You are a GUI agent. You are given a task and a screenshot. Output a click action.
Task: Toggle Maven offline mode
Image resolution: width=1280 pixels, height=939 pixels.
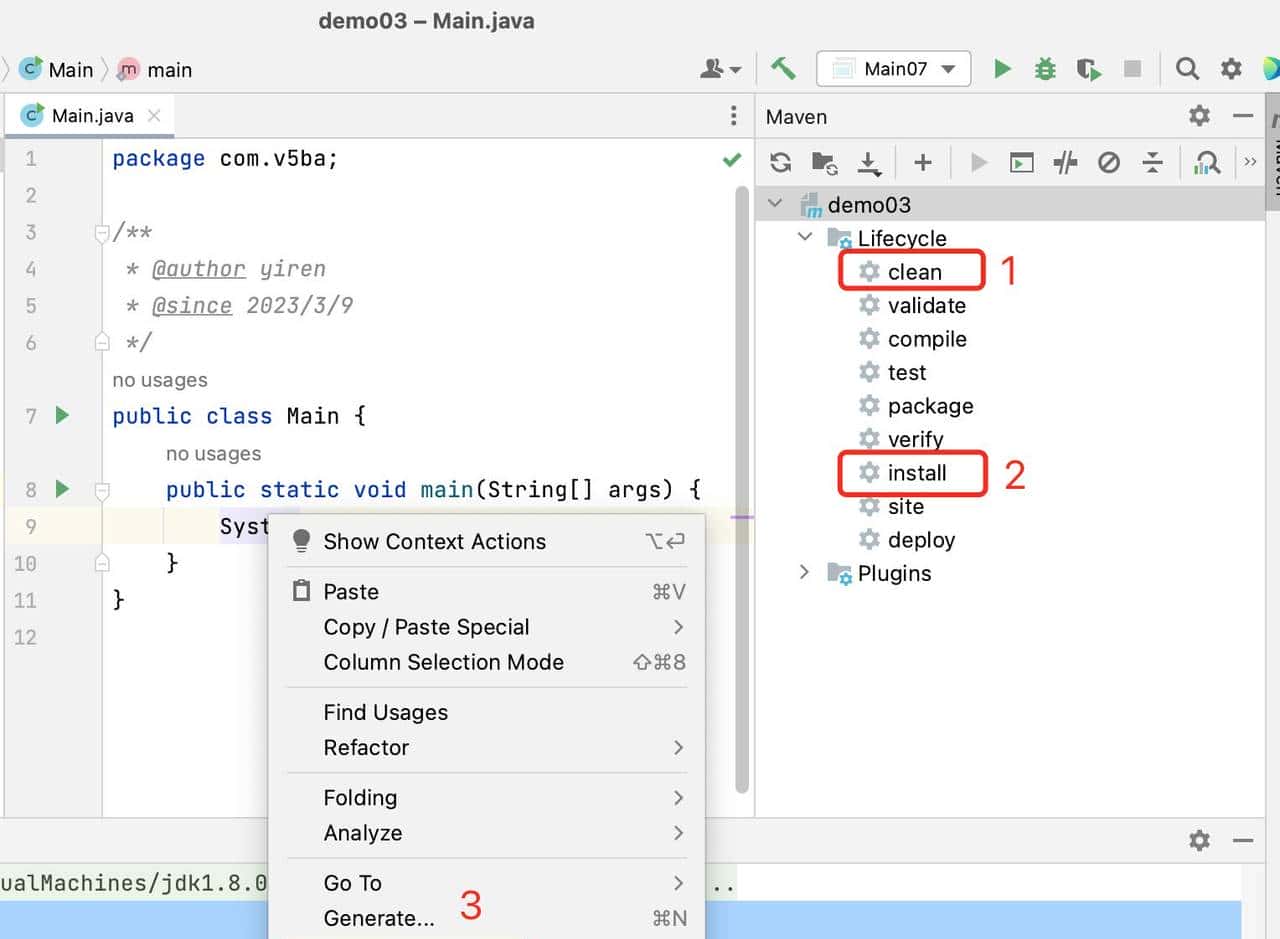1065,163
